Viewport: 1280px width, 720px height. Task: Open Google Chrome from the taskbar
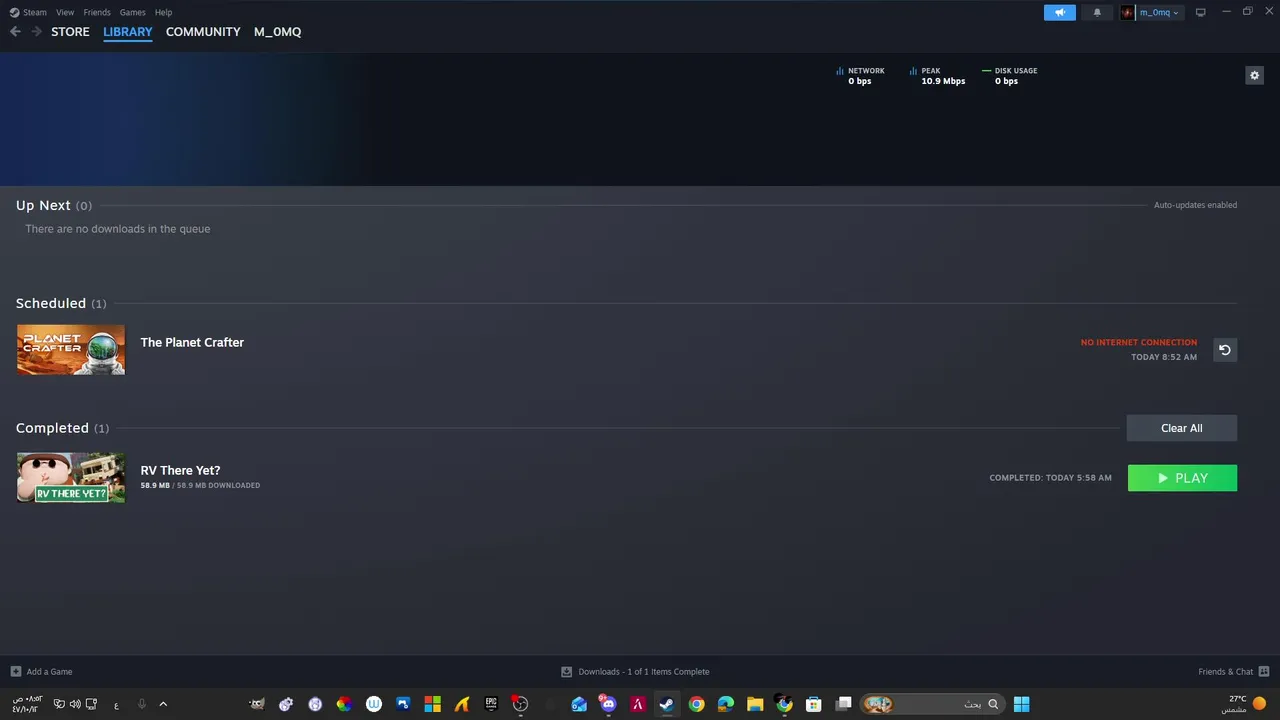click(696, 704)
